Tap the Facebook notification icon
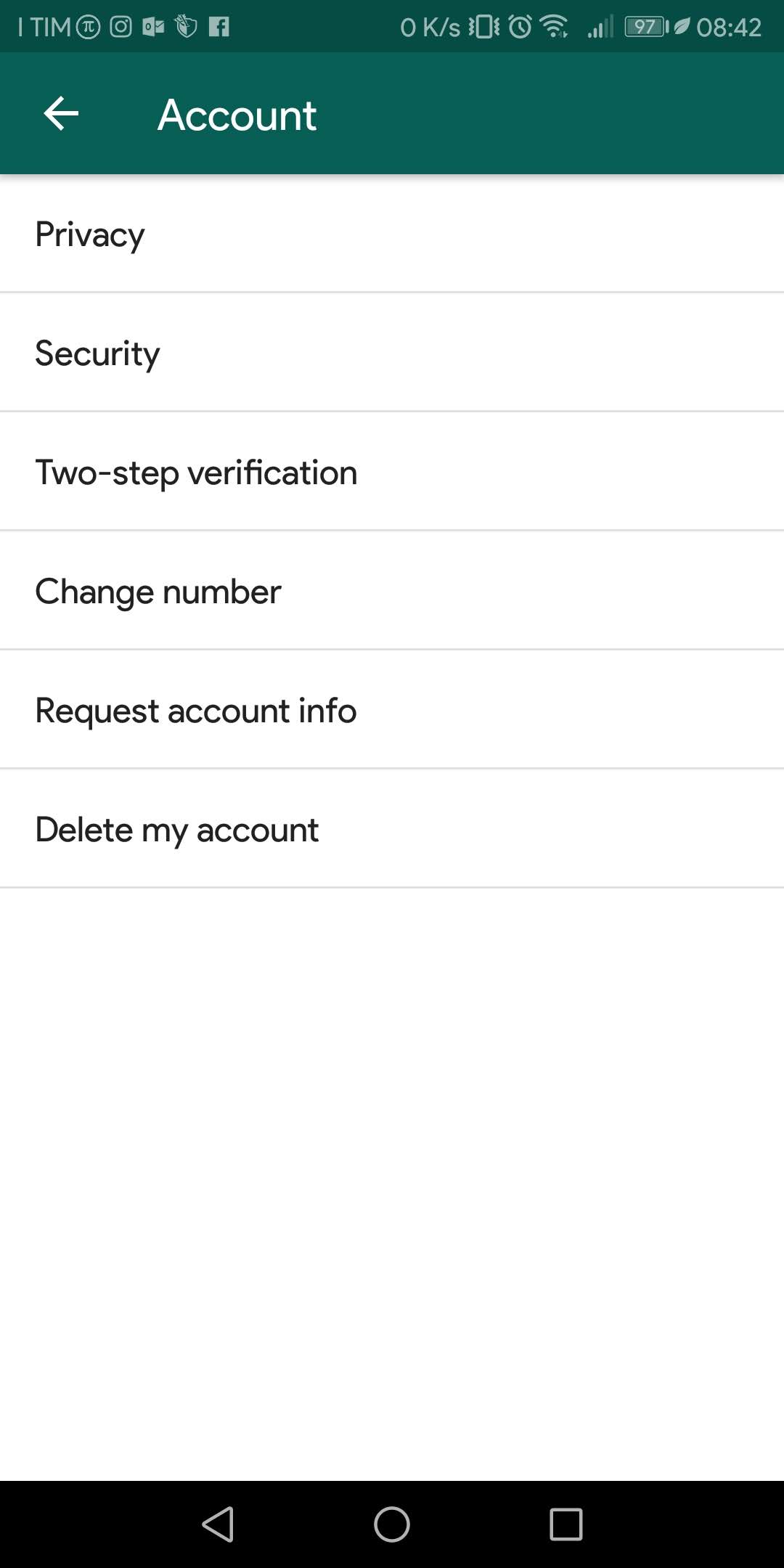Image resolution: width=784 pixels, height=1568 pixels. coord(219,27)
